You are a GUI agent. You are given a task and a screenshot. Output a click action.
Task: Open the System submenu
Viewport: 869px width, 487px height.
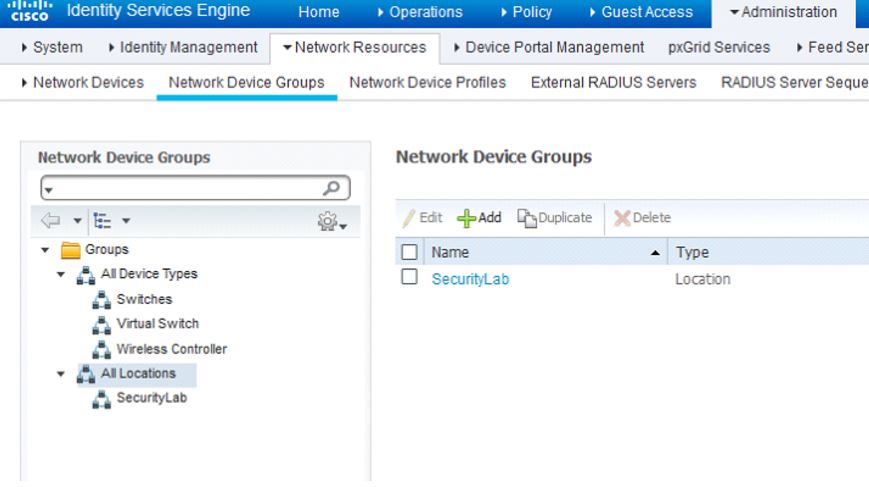(x=52, y=48)
